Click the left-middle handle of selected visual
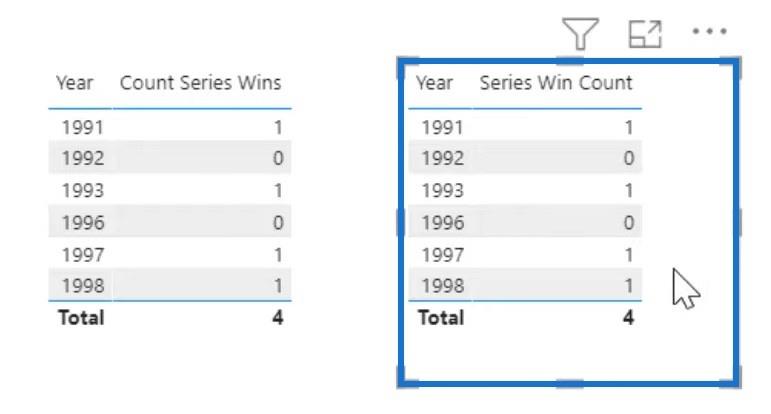The width and height of the screenshot is (771, 414). (x=401, y=222)
